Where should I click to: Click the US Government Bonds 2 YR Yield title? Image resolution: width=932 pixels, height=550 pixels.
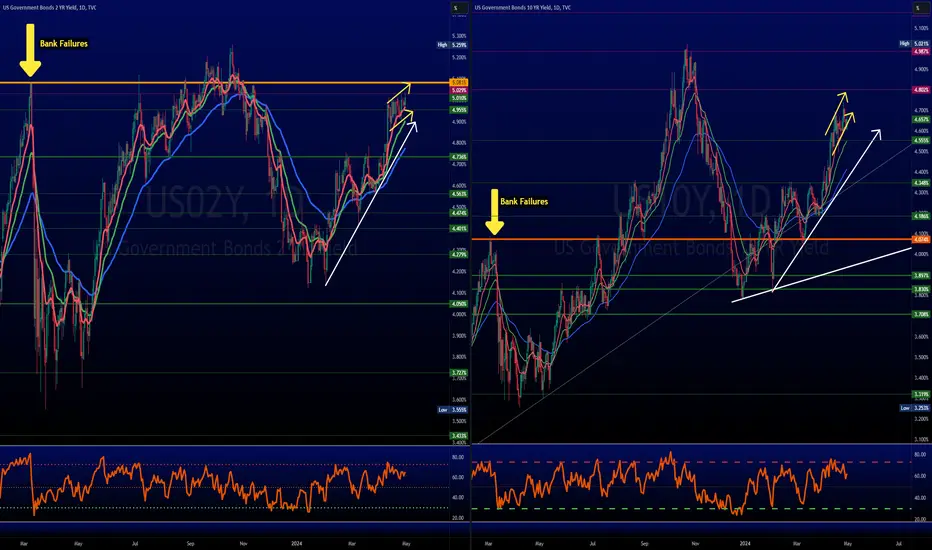point(50,8)
